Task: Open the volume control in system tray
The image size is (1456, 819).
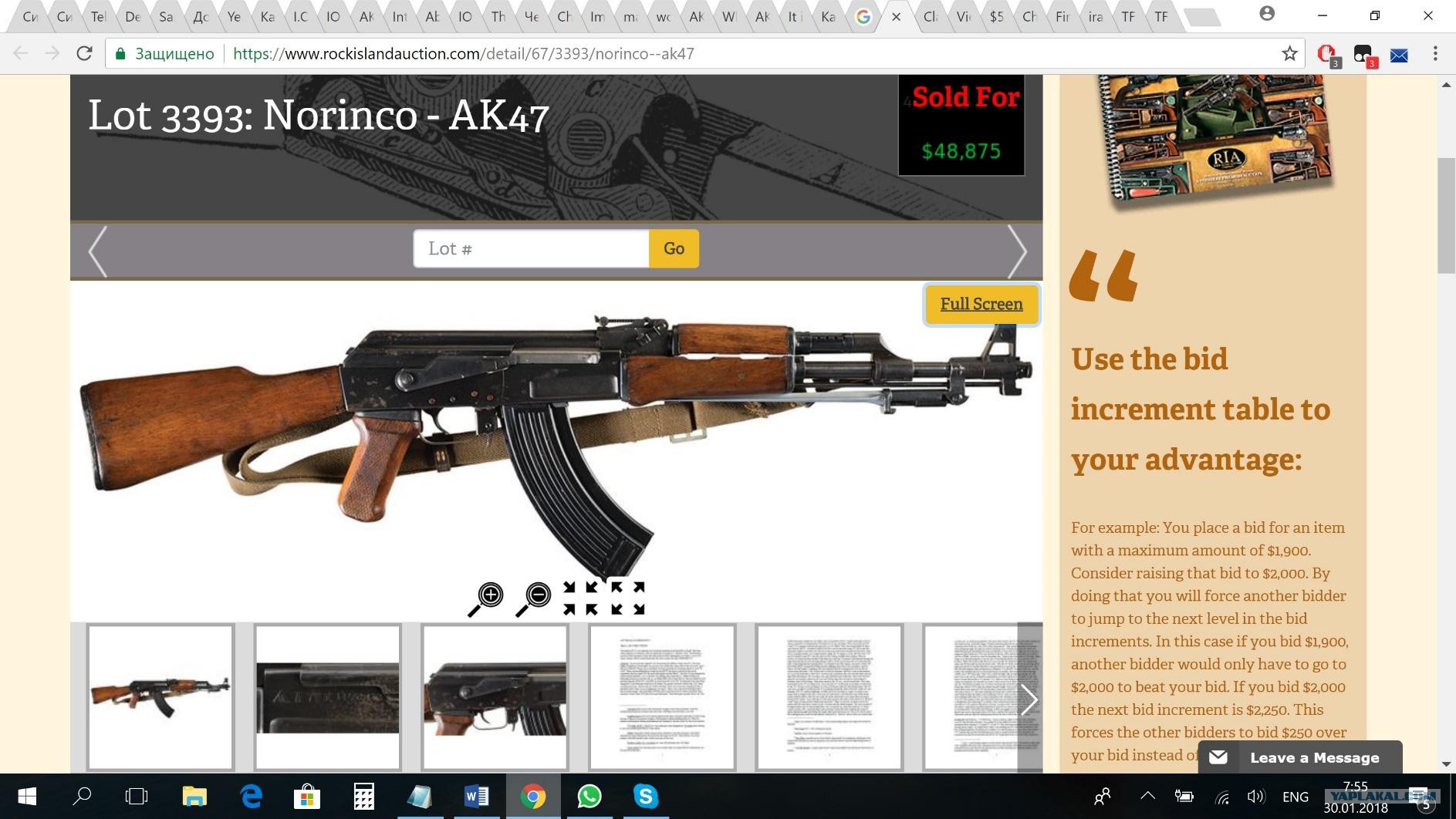Action: tap(1255, 797)
